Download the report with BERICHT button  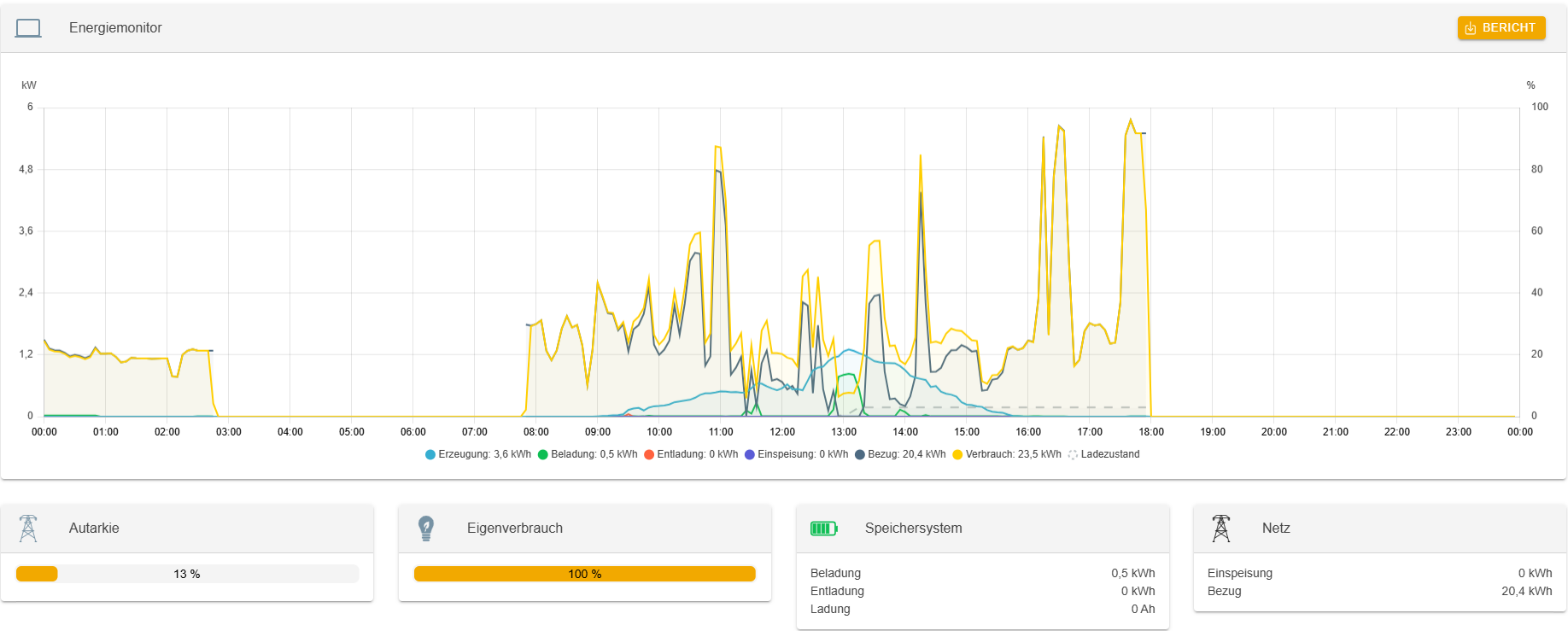point(1501,28)
